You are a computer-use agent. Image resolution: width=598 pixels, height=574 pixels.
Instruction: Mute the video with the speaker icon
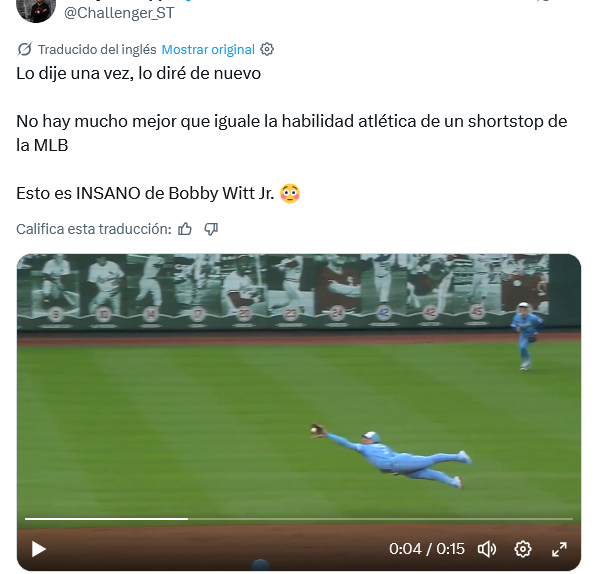point(487,549)
